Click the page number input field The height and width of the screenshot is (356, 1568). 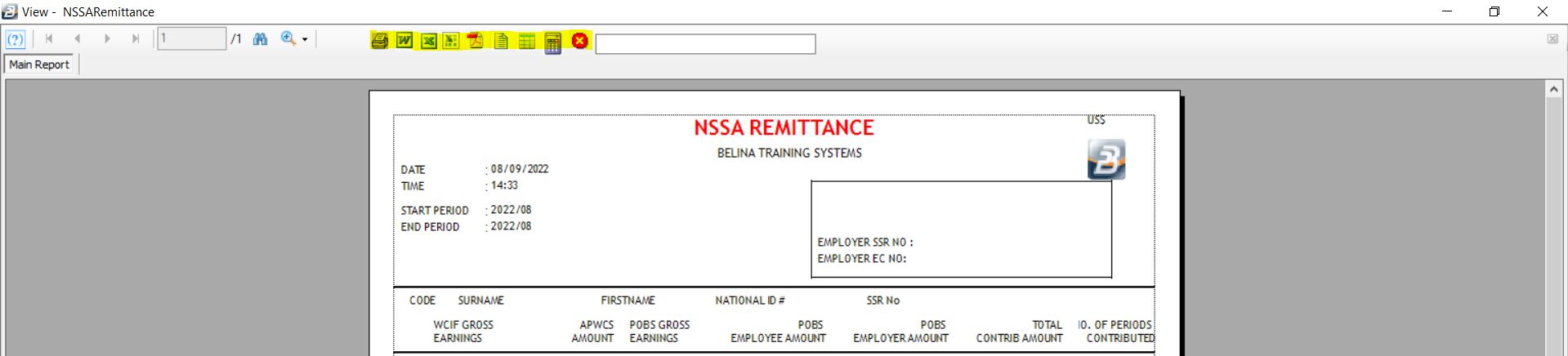click(191, 38)
